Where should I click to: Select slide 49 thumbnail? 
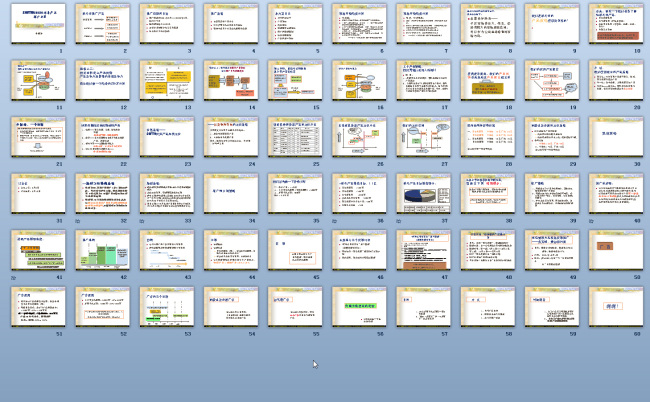point(552,250)
